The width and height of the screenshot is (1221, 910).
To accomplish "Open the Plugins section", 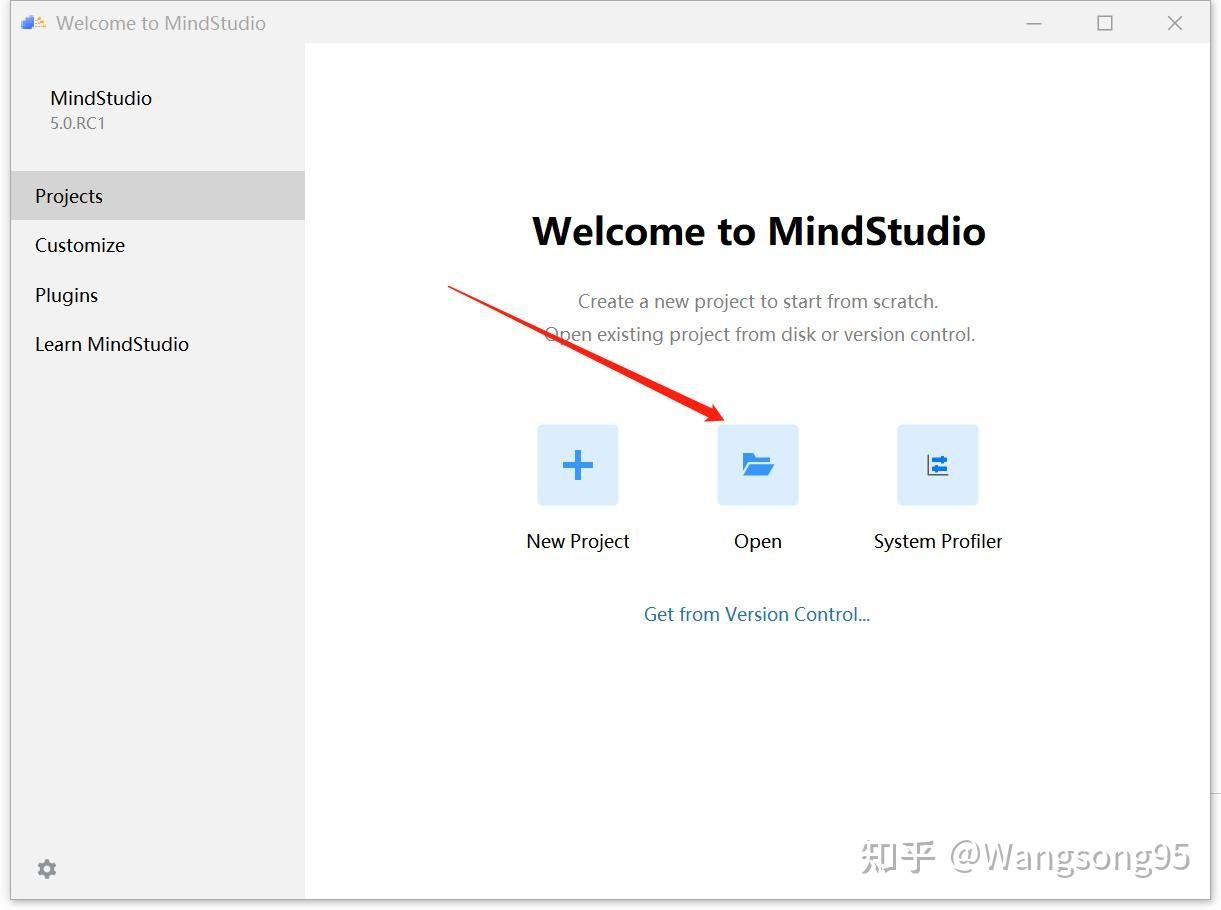I will coord(66,294).
